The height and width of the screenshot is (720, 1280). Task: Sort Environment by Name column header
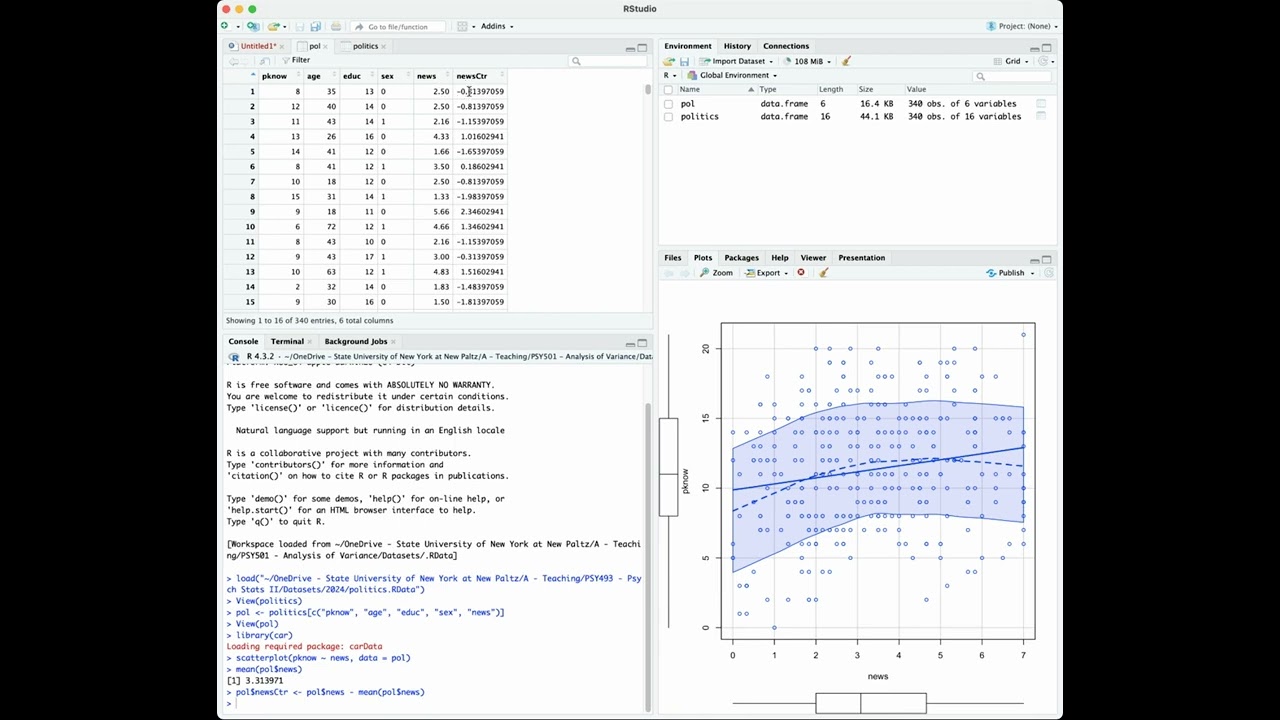point(718,90)
